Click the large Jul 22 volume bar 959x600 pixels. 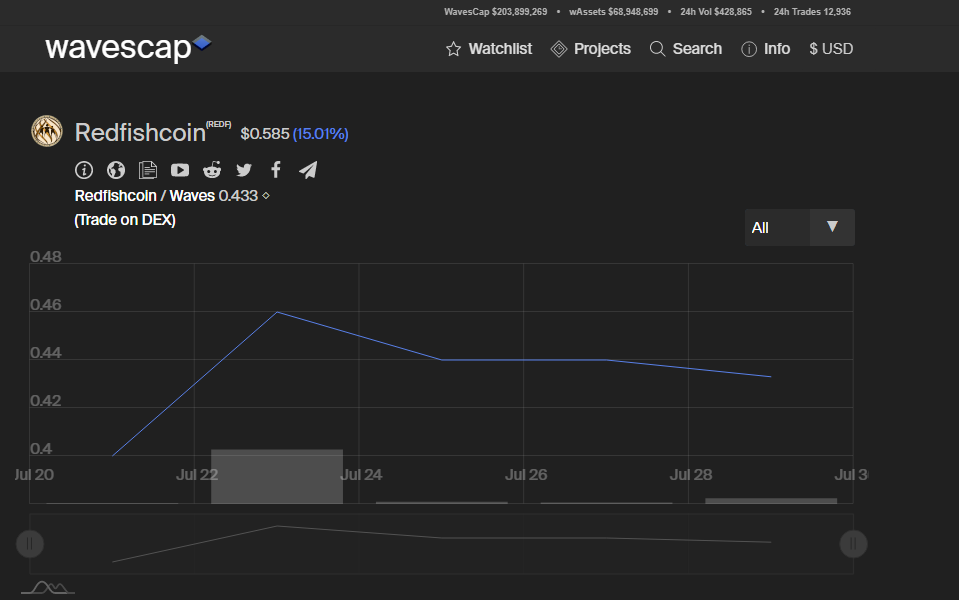[x=277, y=476]
